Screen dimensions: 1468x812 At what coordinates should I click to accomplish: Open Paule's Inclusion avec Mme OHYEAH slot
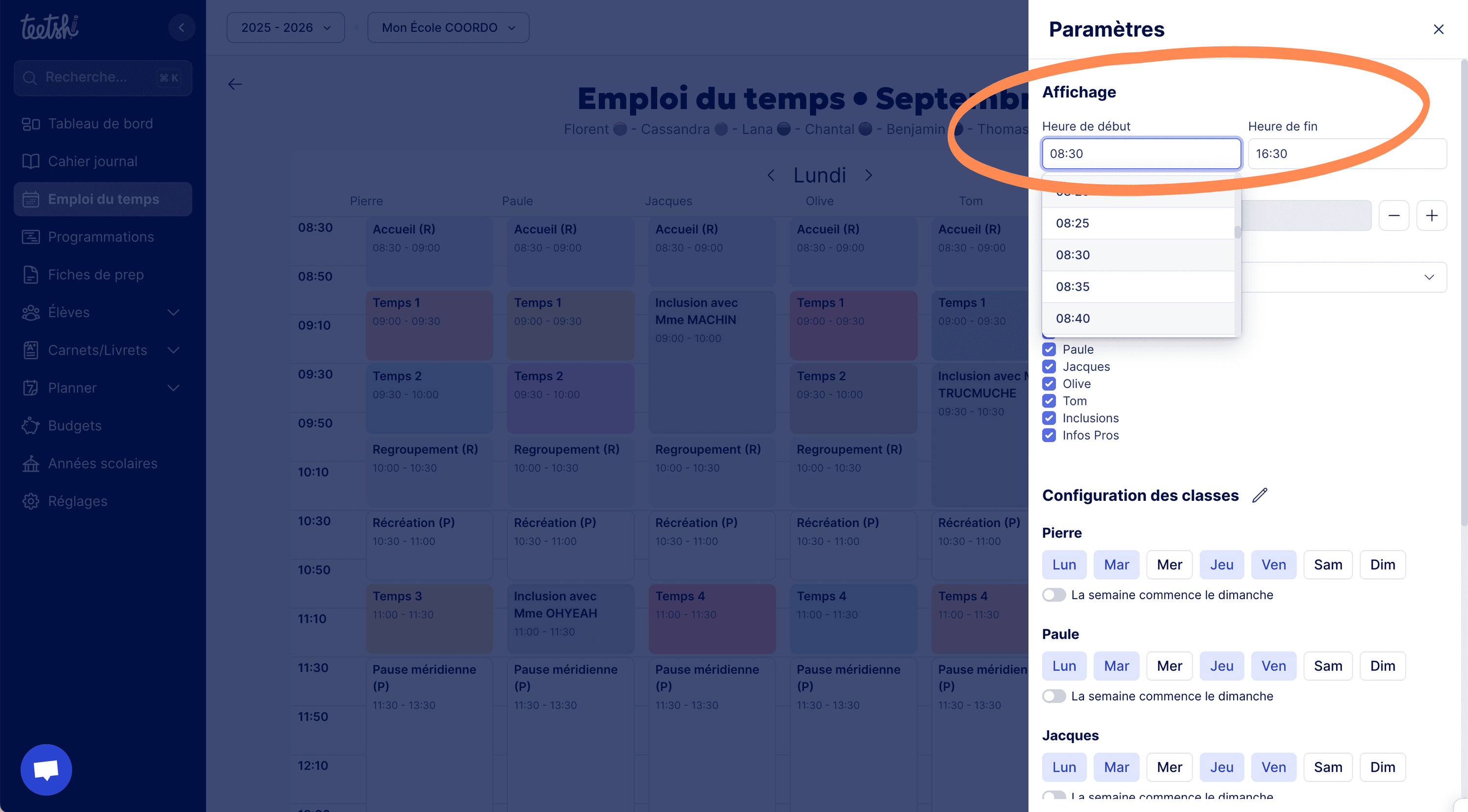tap(570, 619)
